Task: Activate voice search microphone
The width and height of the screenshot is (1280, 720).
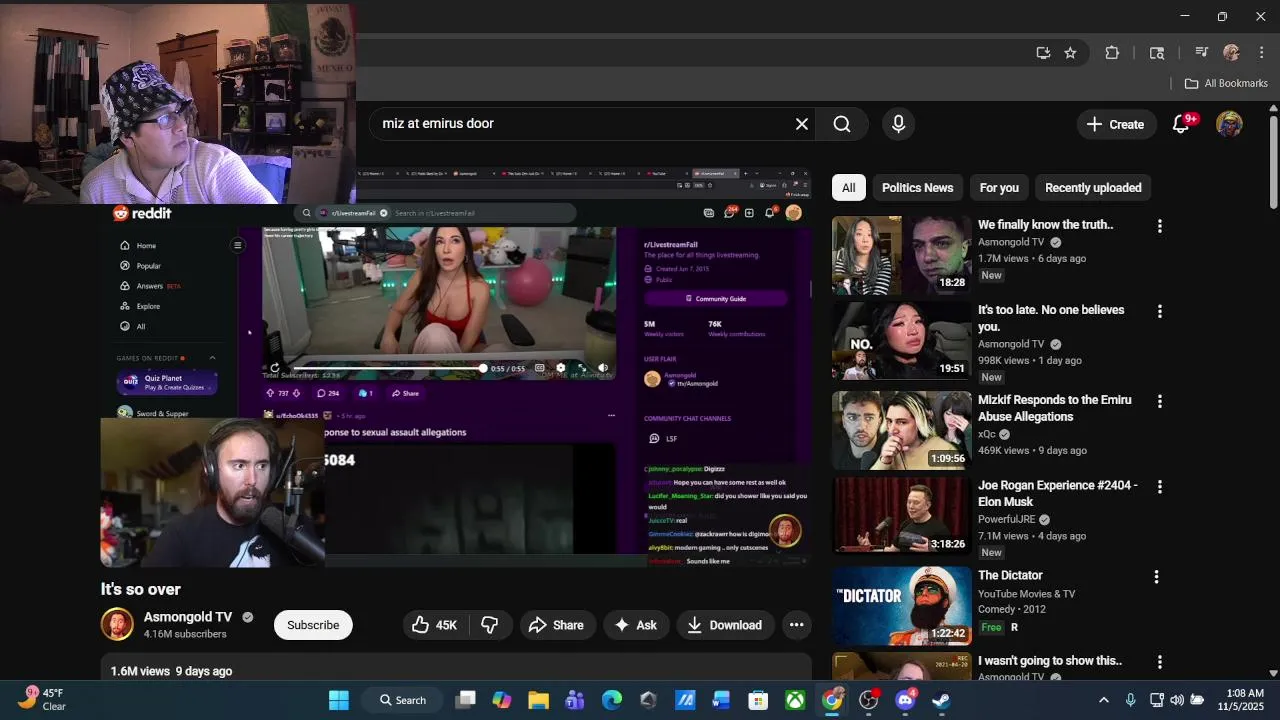Action: point(898,124)
